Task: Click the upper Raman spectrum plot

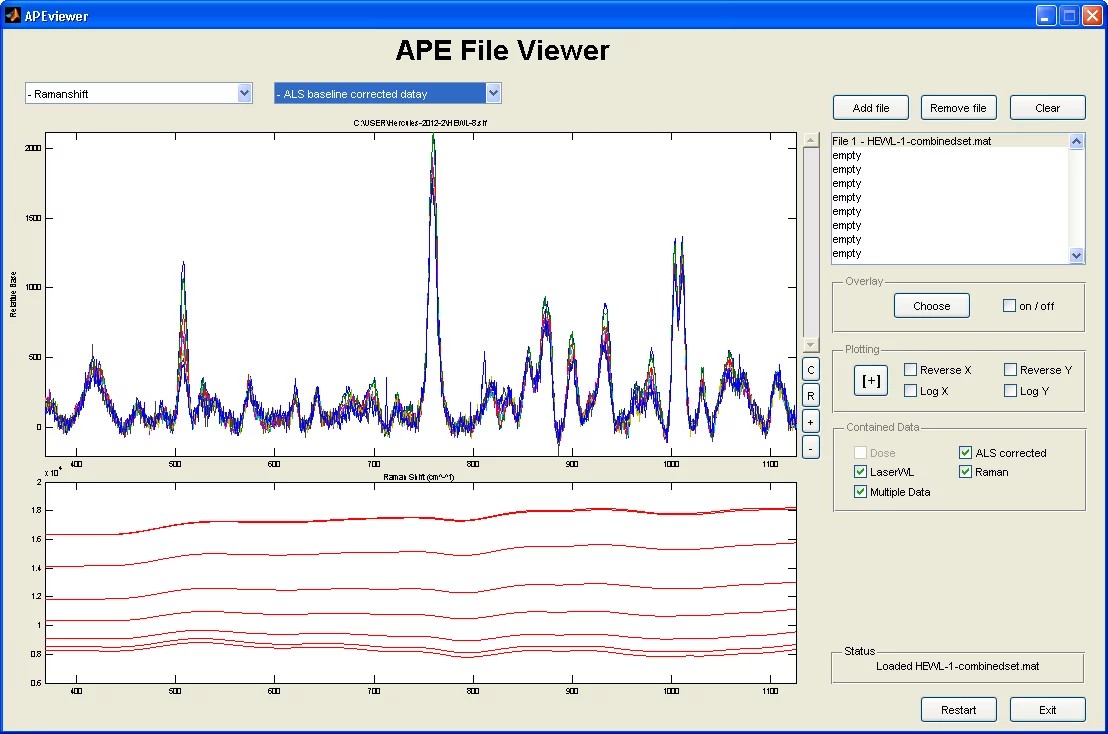Action: pos(420,294)
